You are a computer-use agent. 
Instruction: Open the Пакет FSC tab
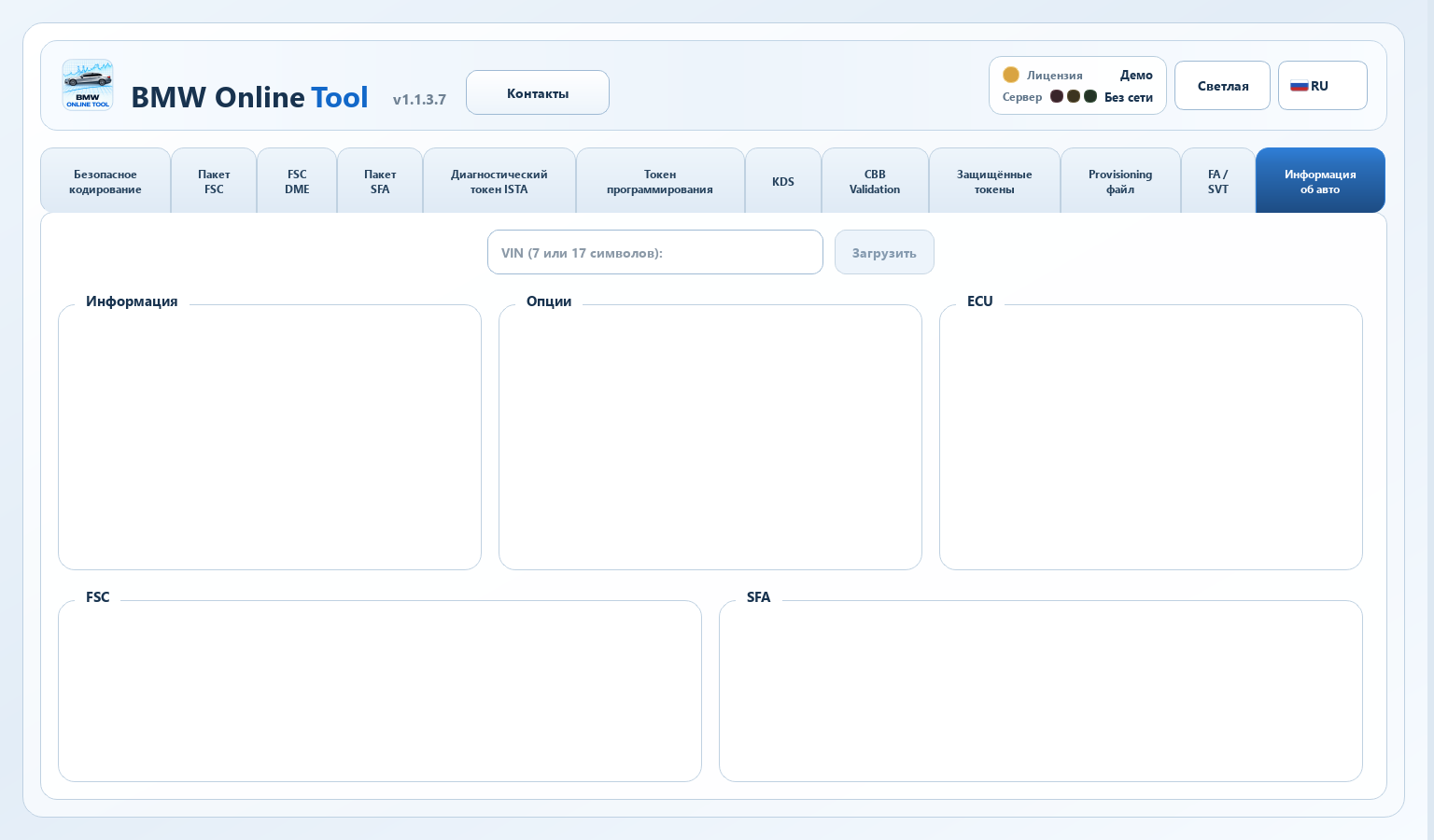coord(214,181)
